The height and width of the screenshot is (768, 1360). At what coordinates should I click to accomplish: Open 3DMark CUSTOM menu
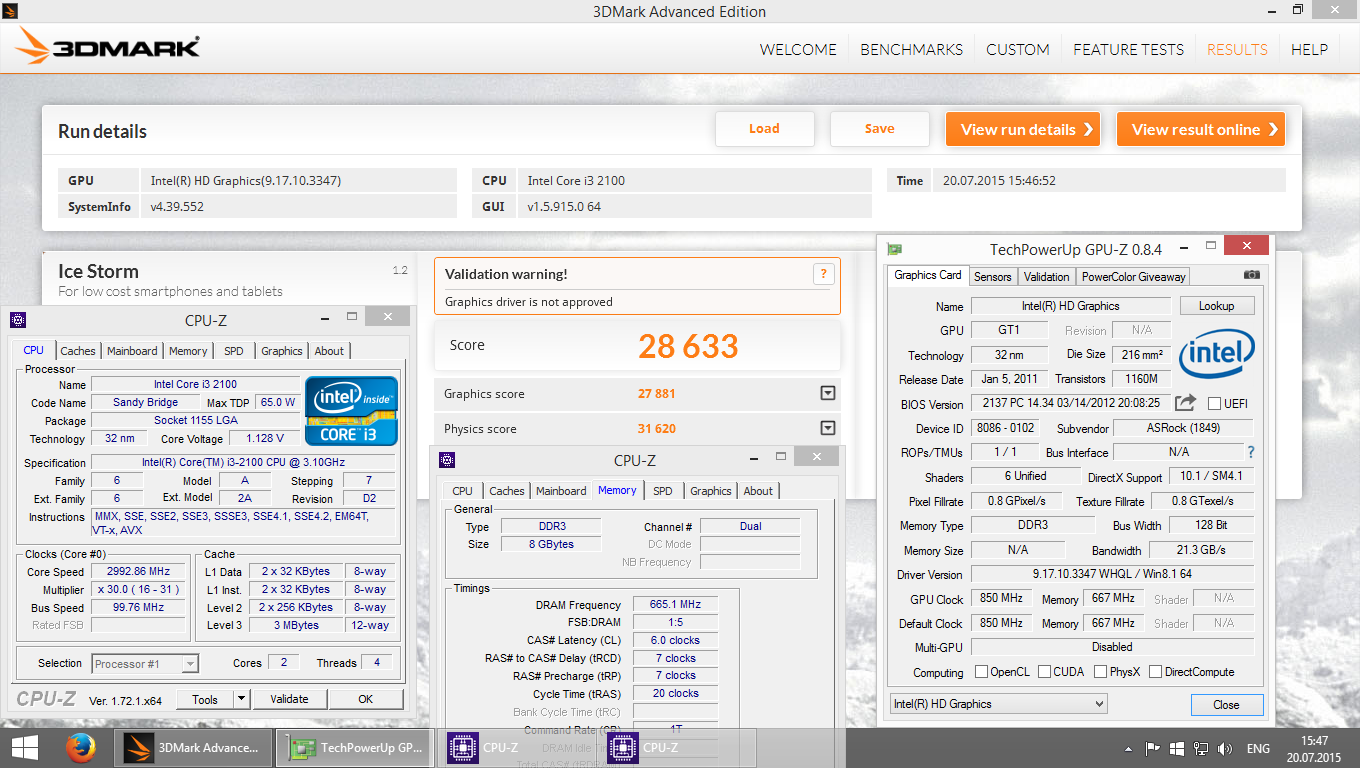pos(1017,49)
